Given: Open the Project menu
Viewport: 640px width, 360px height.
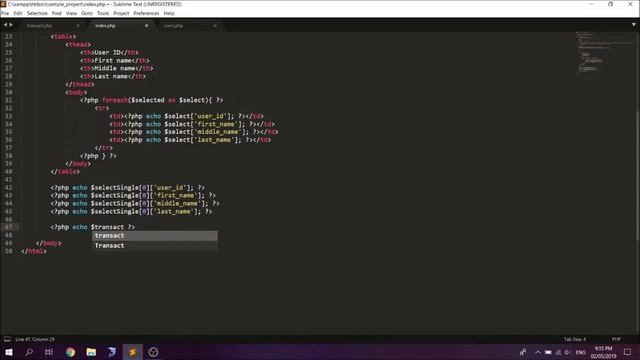Looking at the screenshot, I should click(x=121, y=13).
